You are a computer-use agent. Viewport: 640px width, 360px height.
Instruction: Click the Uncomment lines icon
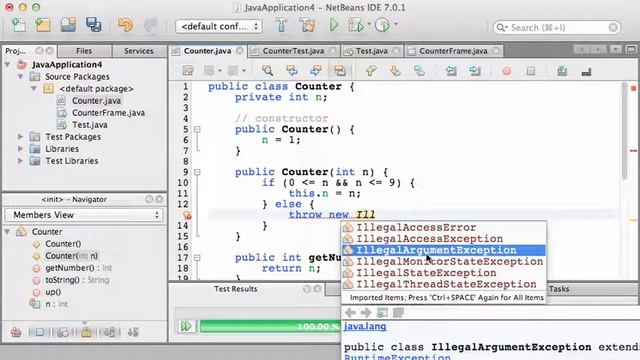click(586, 71)
